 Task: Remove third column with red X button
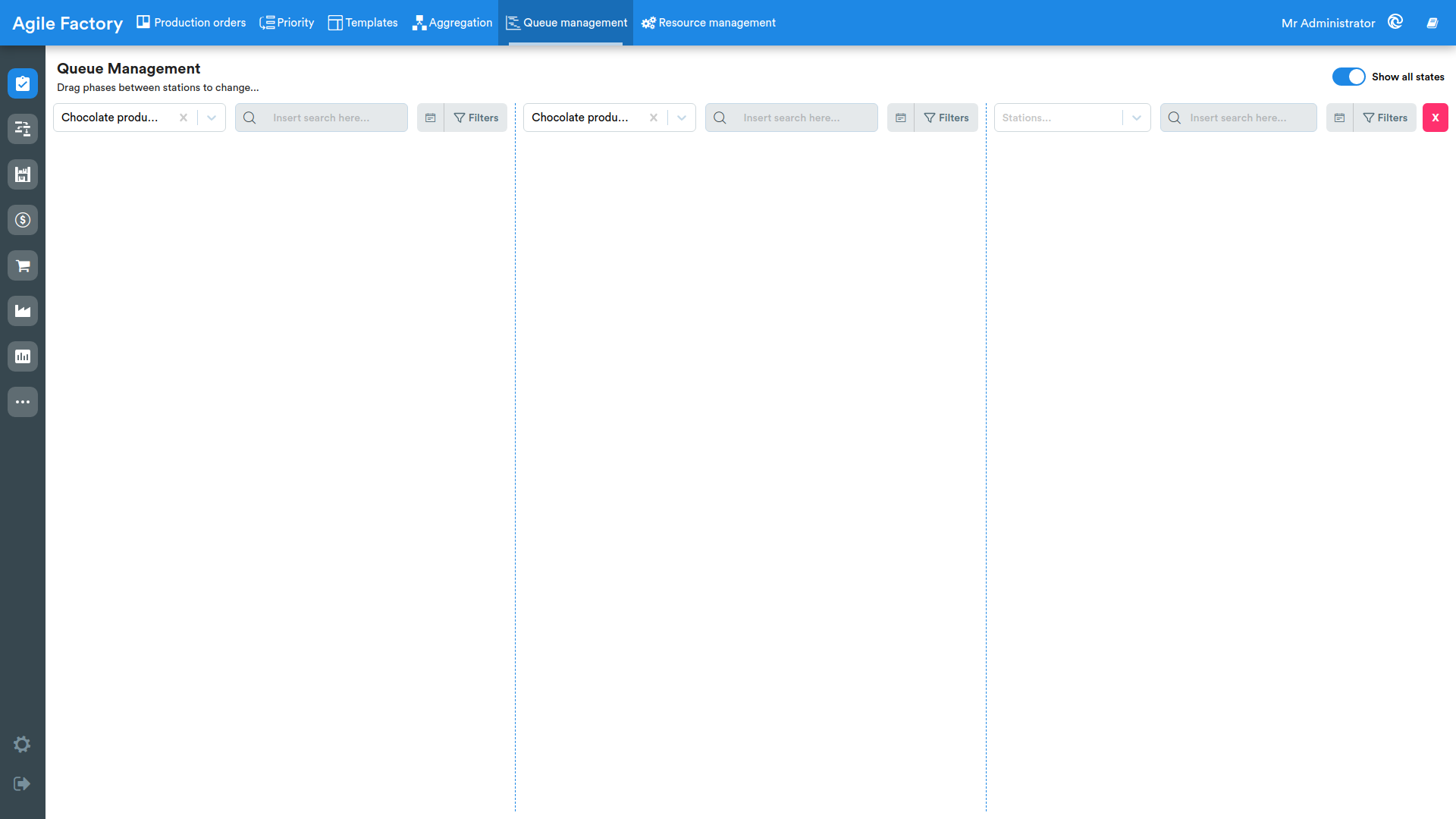pyautogui.click(x=1435, y=118)
